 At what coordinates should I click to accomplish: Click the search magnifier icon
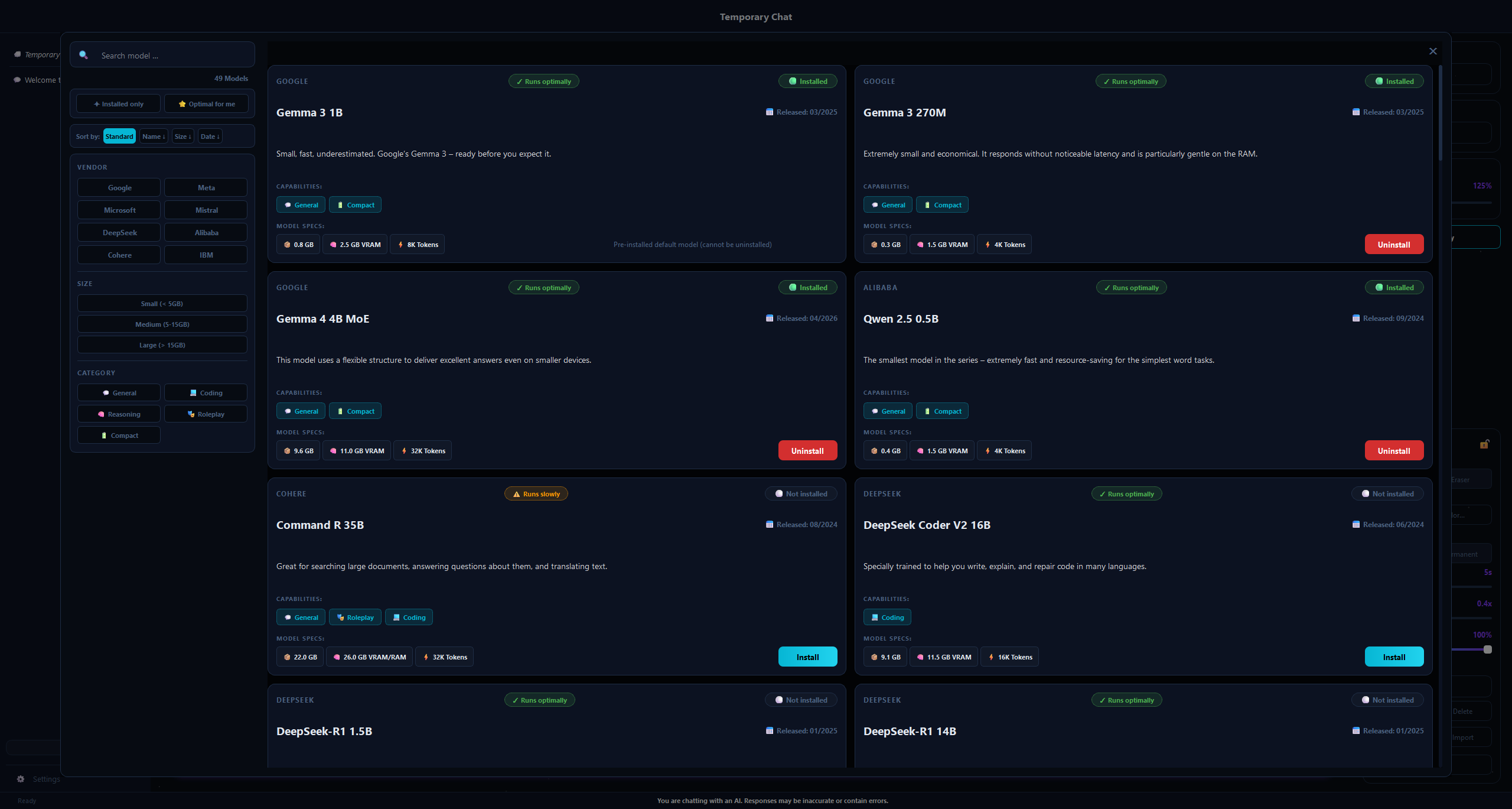tap(83, 55)
